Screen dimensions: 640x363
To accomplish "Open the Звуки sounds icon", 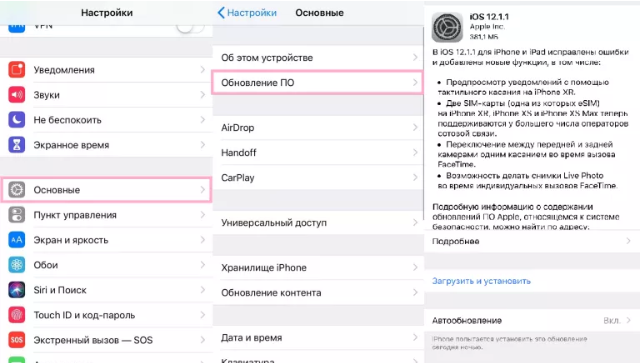I will pyautogui.click(x=17, y=95).
